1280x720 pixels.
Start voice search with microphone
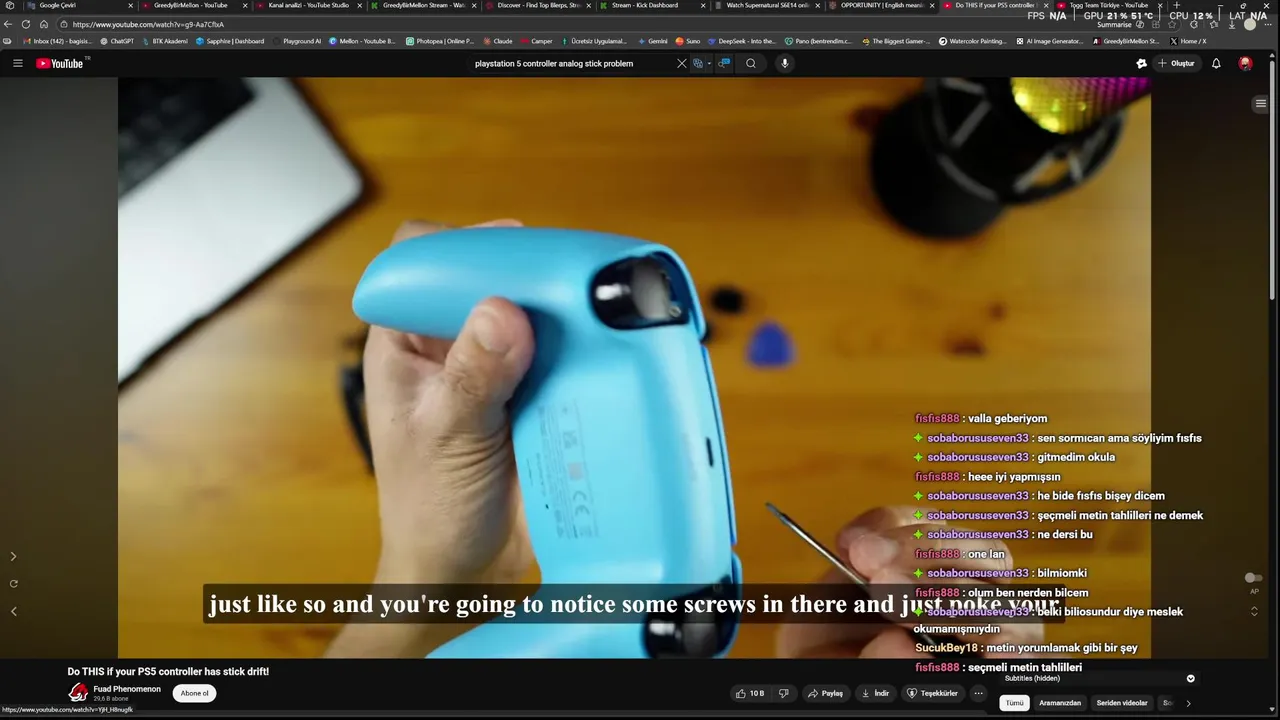785,63
